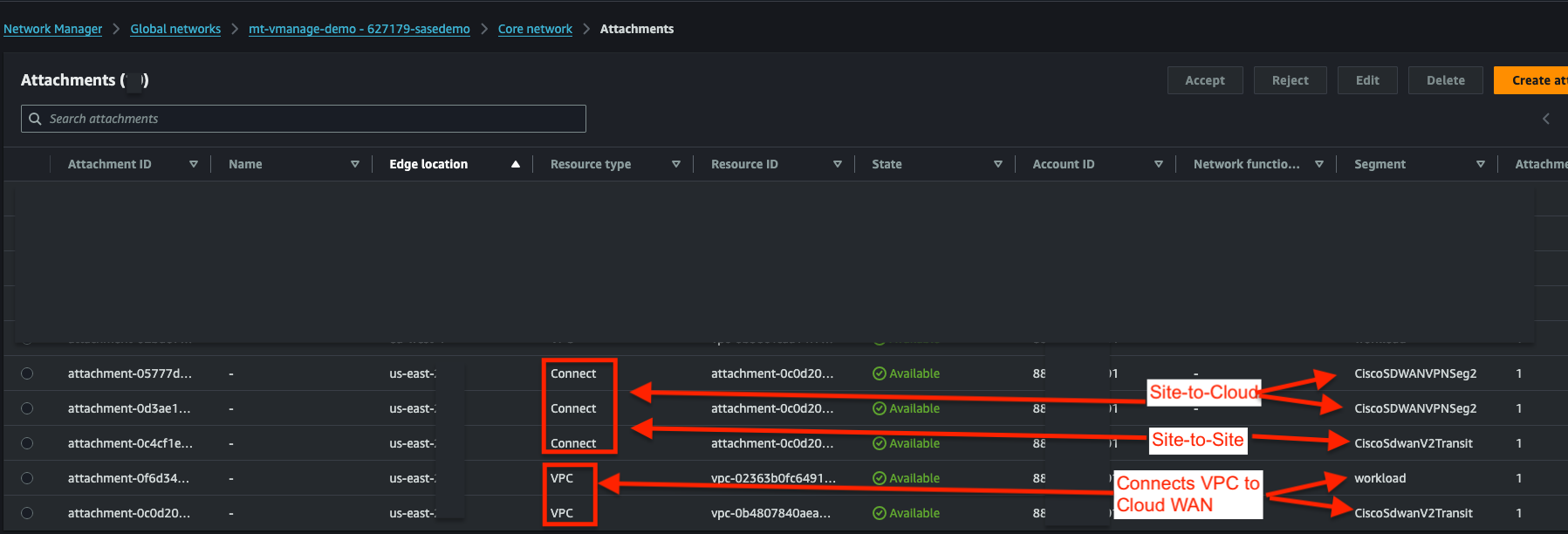1568x534 pixels.
Task: Open Resource type column filter dropdown
Action: coord(676,164)
